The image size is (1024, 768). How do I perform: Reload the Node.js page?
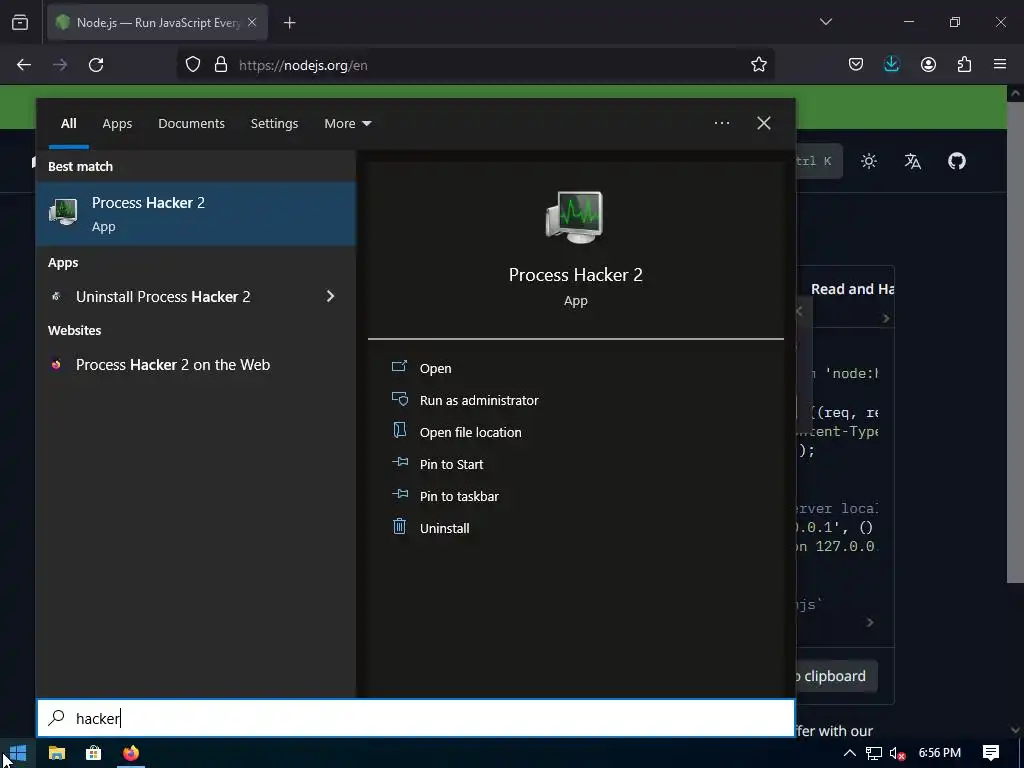pyautogui.click(x=96, y=65)
